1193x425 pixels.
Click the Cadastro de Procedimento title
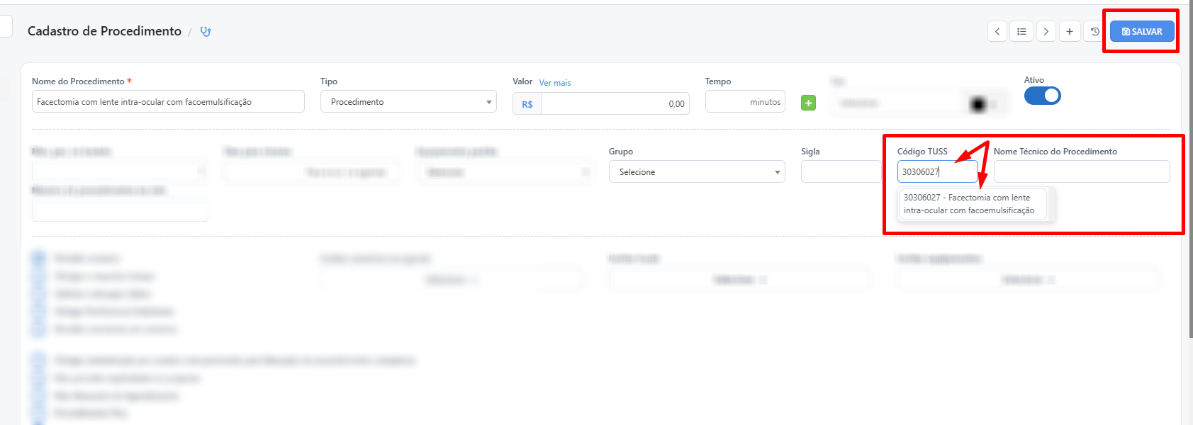pos(104,31)
